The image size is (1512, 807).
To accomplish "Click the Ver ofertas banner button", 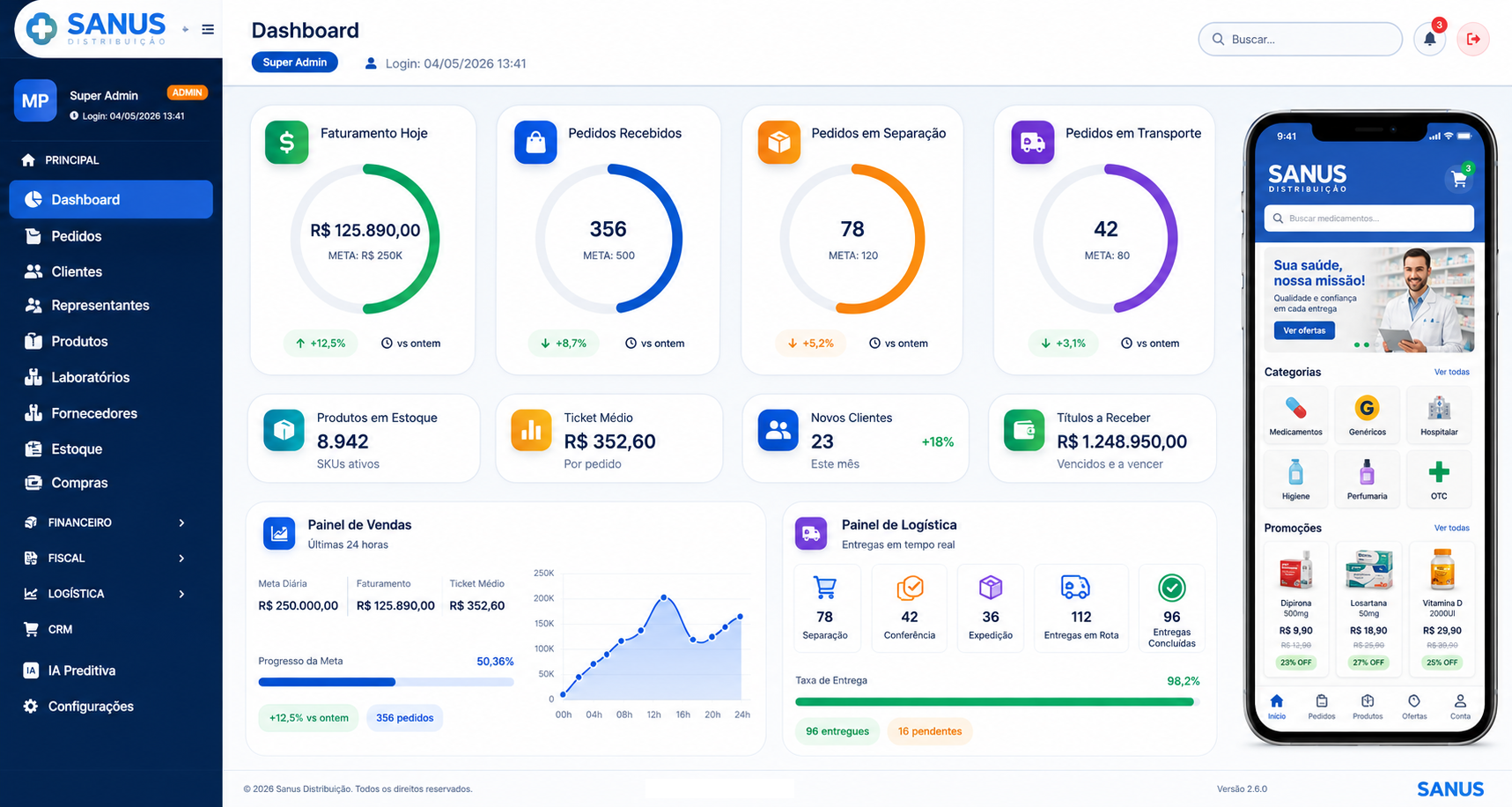I will [x=1304, y=330].
